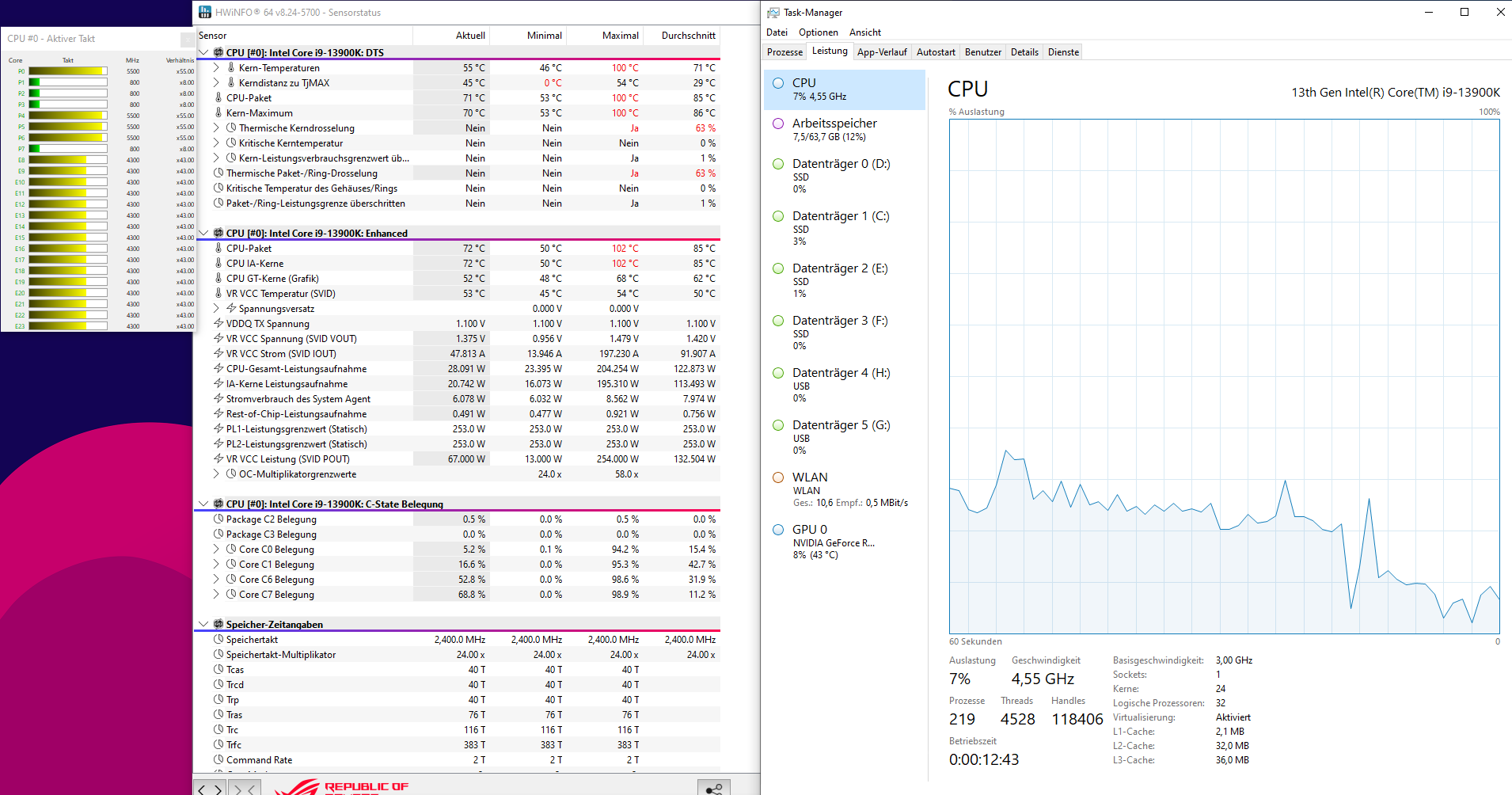Click thermometer icon of VR VCC Temperatur (SVID)

click(218, 293)
